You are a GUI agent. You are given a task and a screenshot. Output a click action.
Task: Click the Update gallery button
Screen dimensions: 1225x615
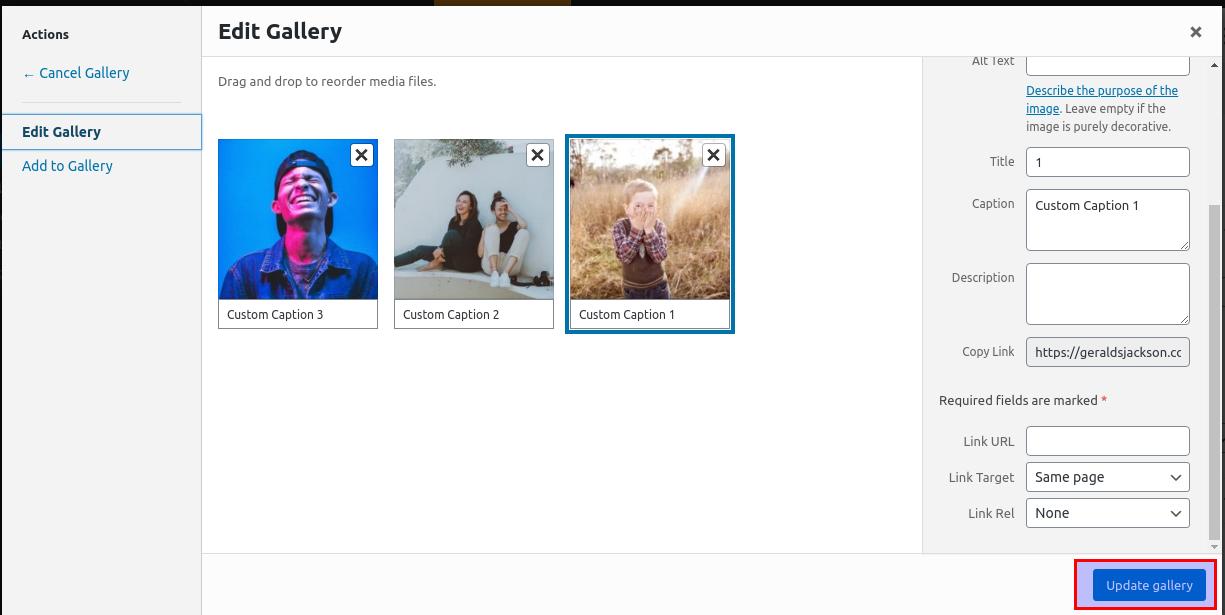tap(1149, 586)
